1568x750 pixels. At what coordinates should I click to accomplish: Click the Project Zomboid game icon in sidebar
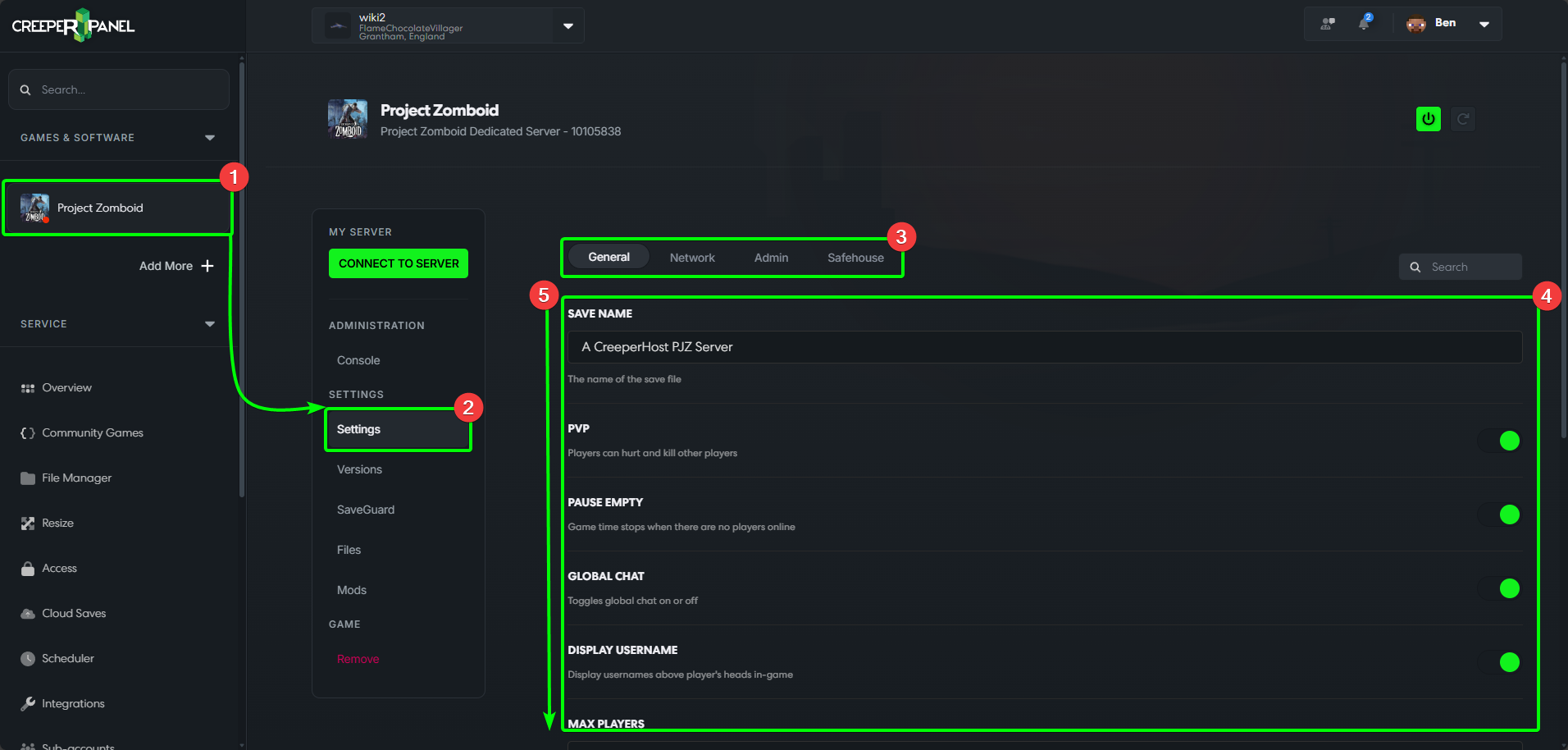pos(34,208)
